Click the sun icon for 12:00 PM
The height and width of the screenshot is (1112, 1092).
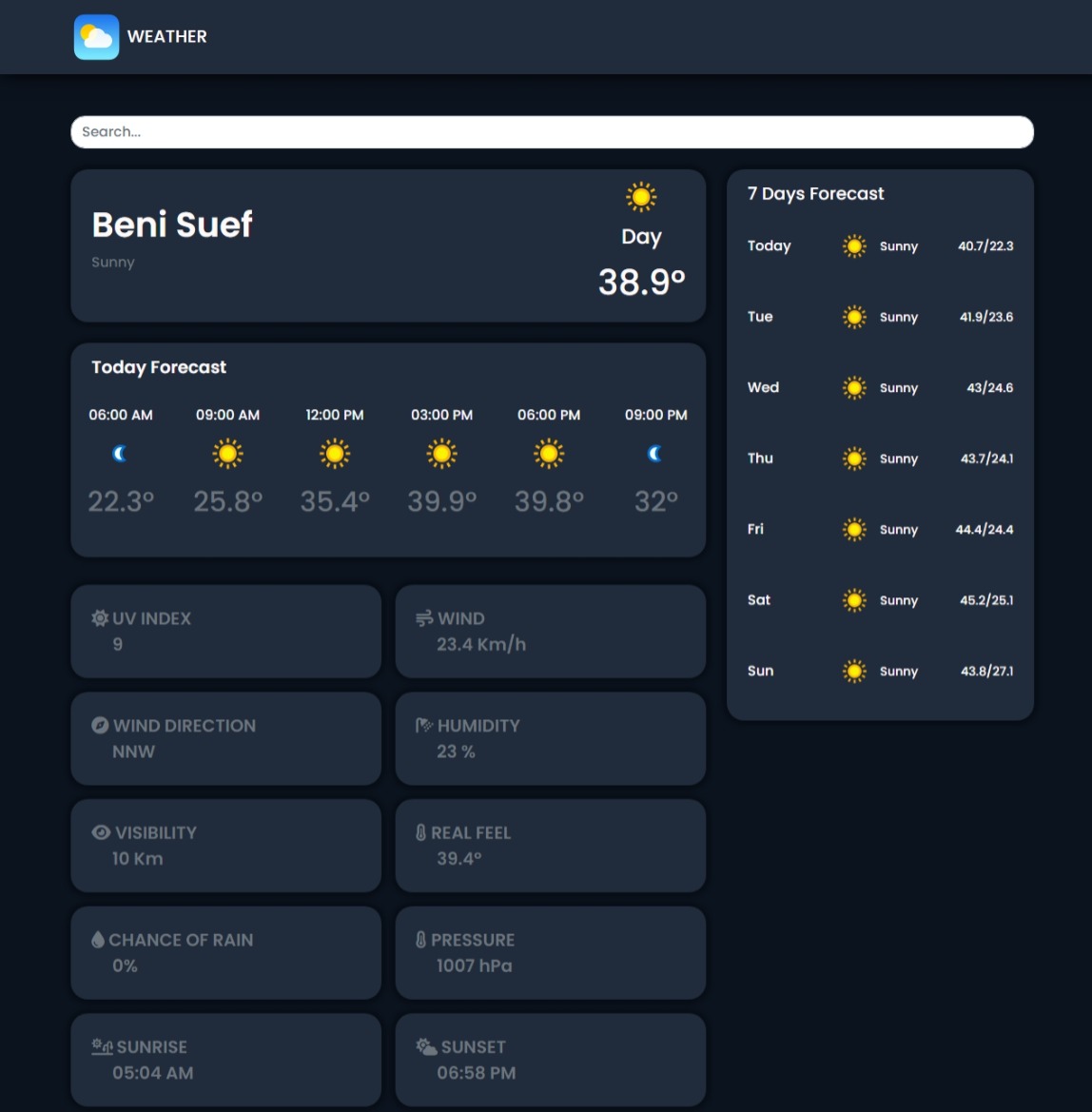point(335,454)
